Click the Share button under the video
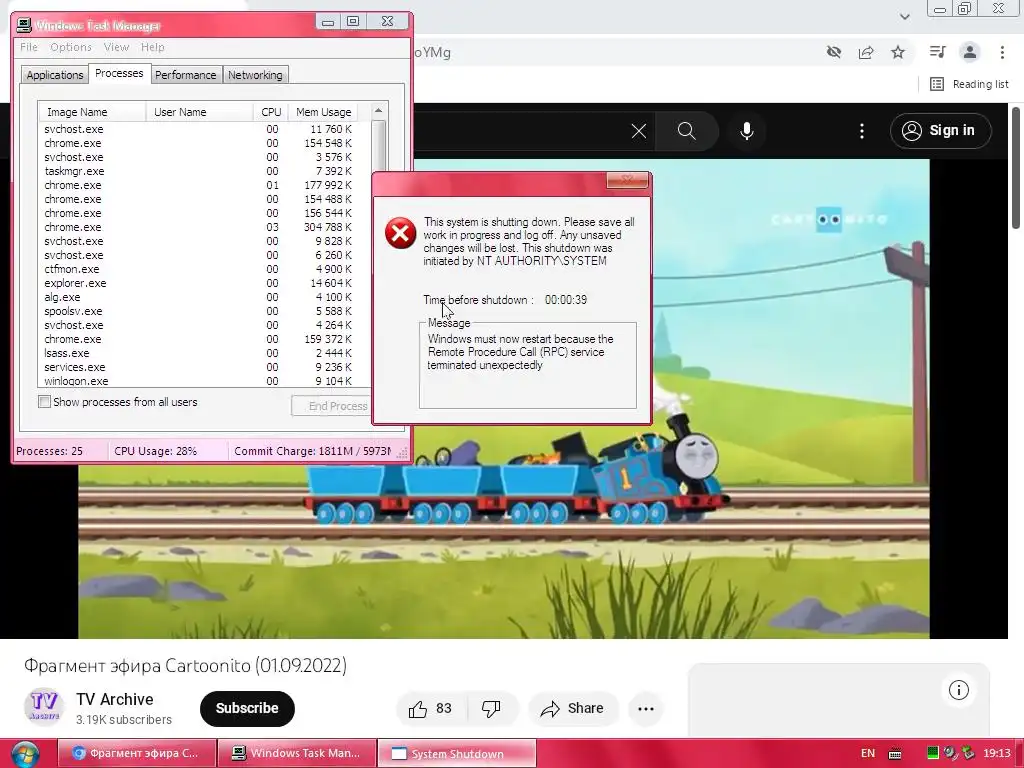The width and height of the screenshot is (1024, 768). (573, 709)
